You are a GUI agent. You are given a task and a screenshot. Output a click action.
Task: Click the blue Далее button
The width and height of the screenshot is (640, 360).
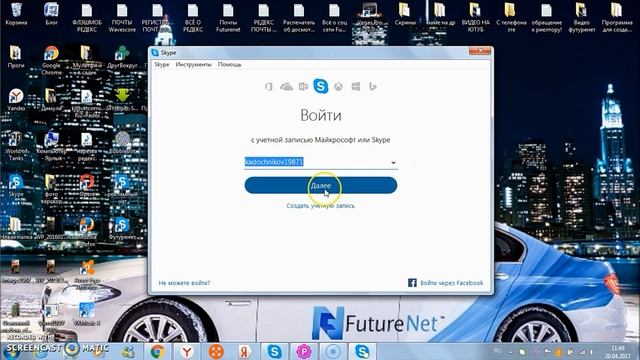point(321,185)
